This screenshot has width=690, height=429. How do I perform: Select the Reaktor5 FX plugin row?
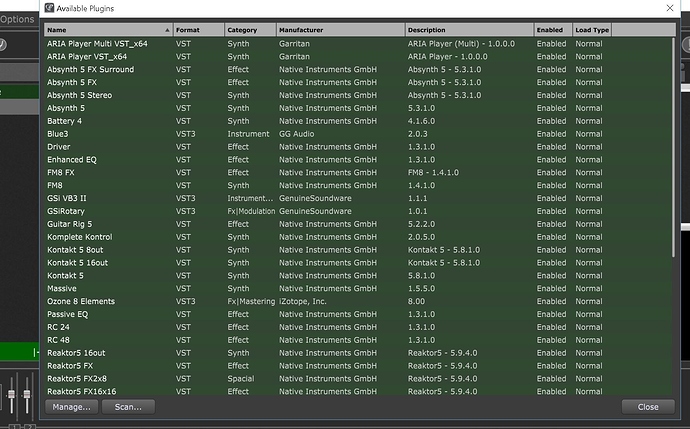(358, 366)
